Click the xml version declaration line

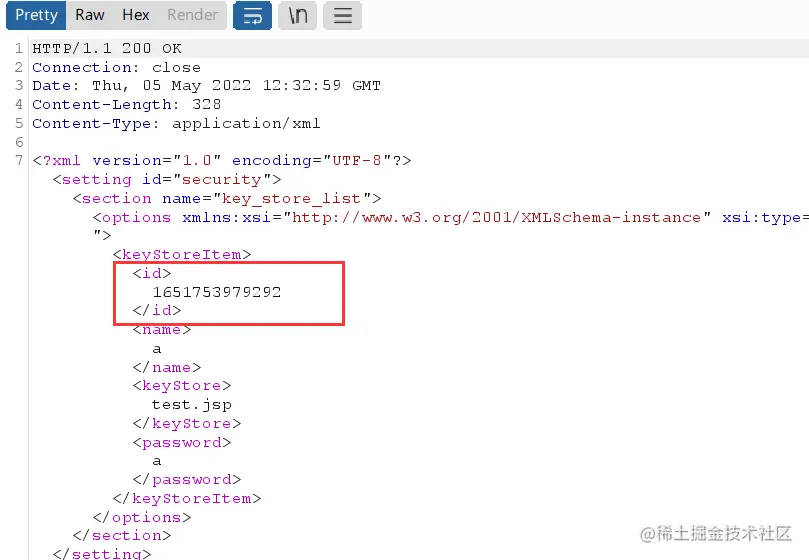[222, 161]
